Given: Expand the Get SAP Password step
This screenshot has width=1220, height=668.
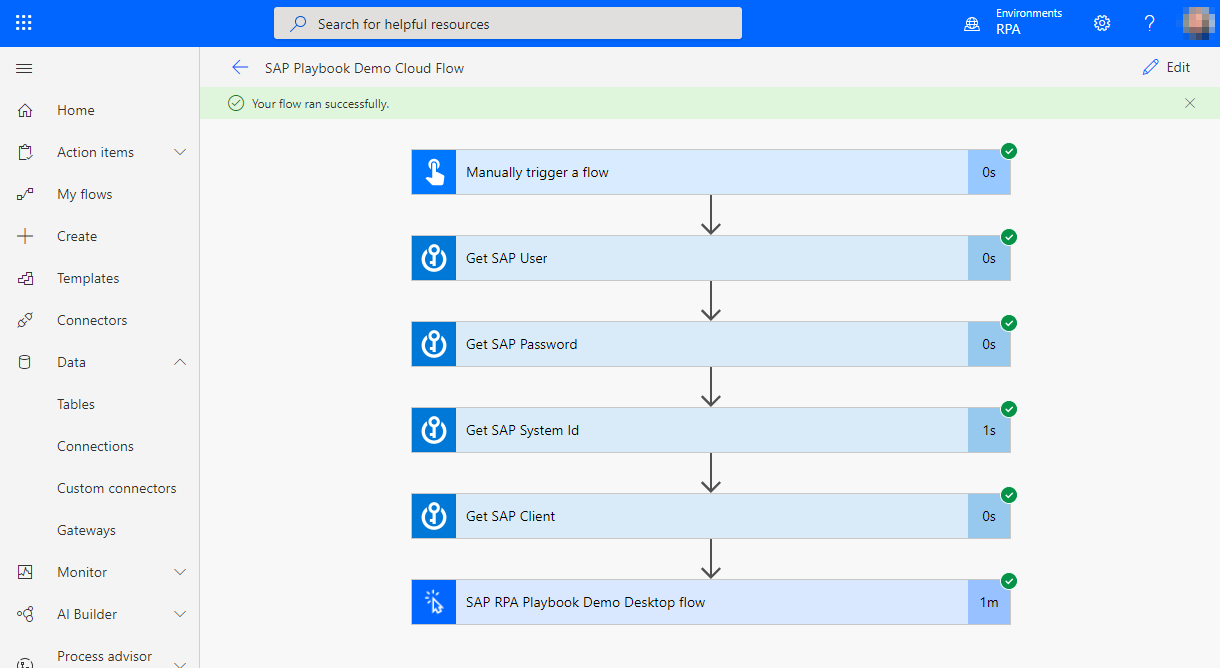Looking at the screenshot, I should (711, 344).
